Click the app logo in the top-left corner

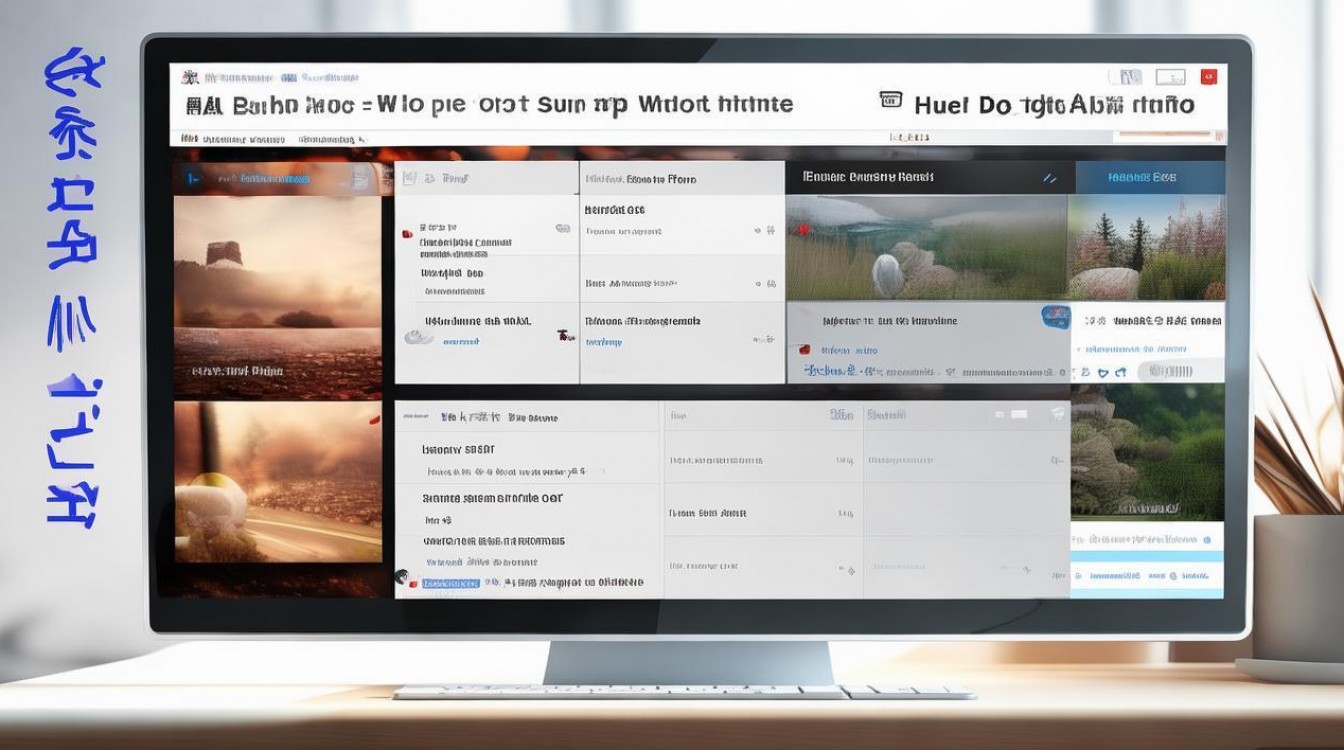click(187, 77)
